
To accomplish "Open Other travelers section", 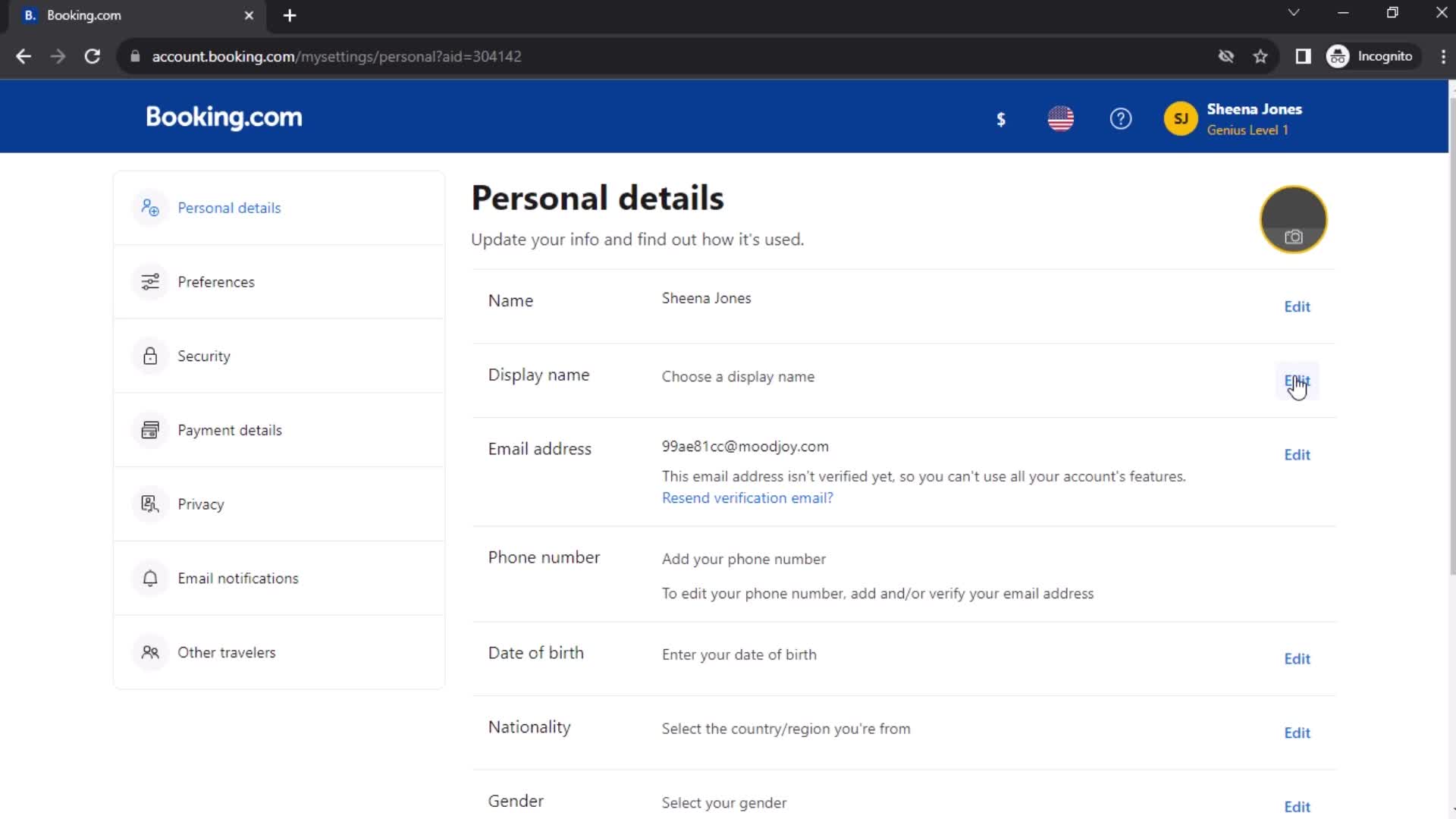I will click(279, 652).
